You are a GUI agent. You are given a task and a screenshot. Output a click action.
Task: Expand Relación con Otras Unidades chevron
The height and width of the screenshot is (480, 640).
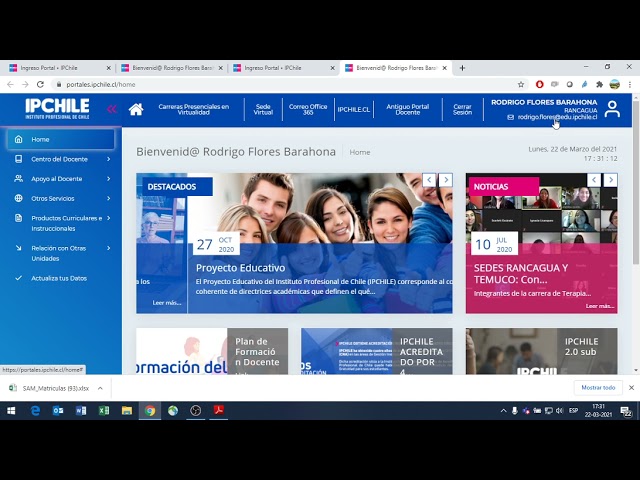109,248
